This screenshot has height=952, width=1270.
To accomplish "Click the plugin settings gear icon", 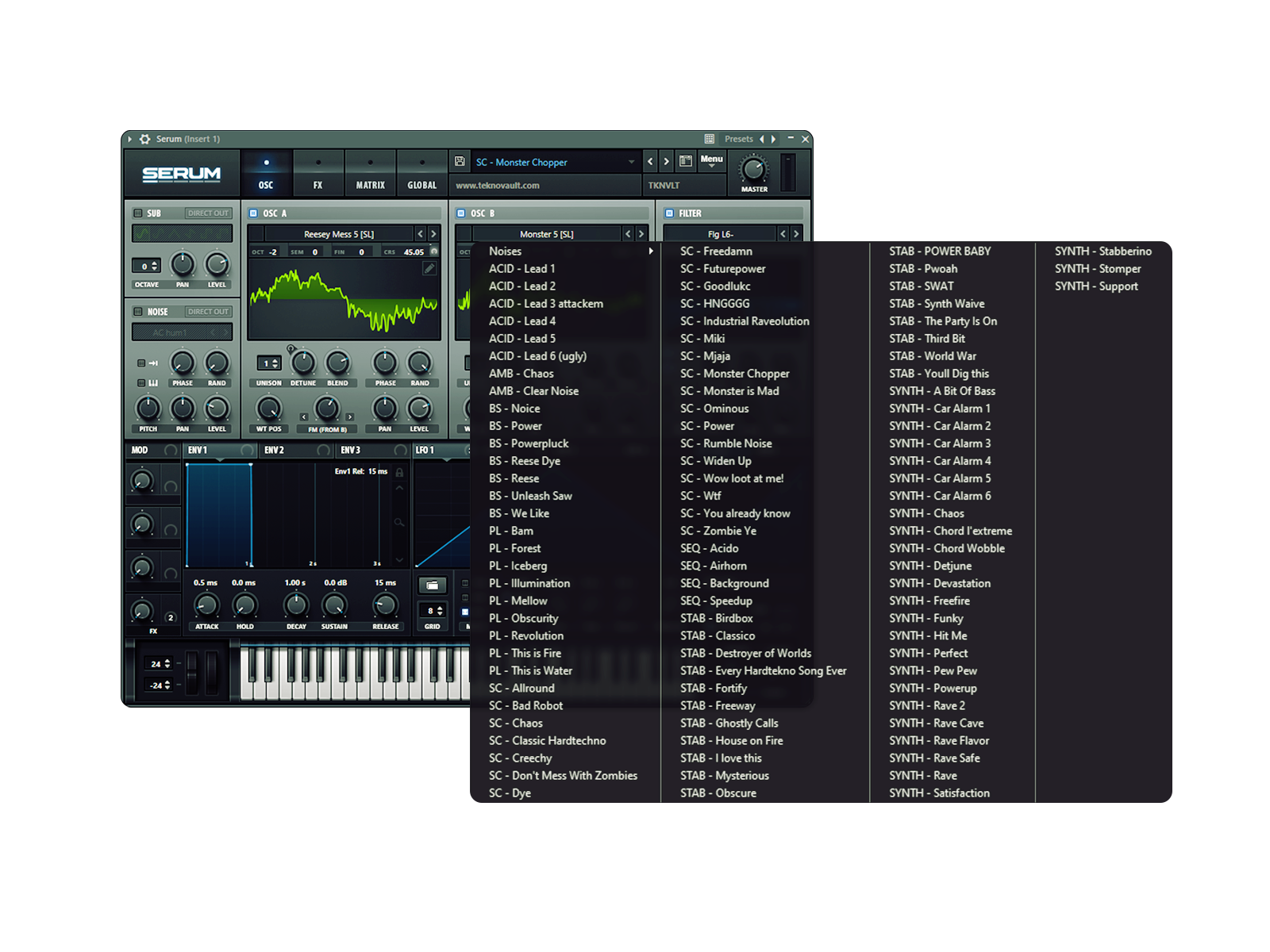I will pyautogui.click(x=144, y=139).
